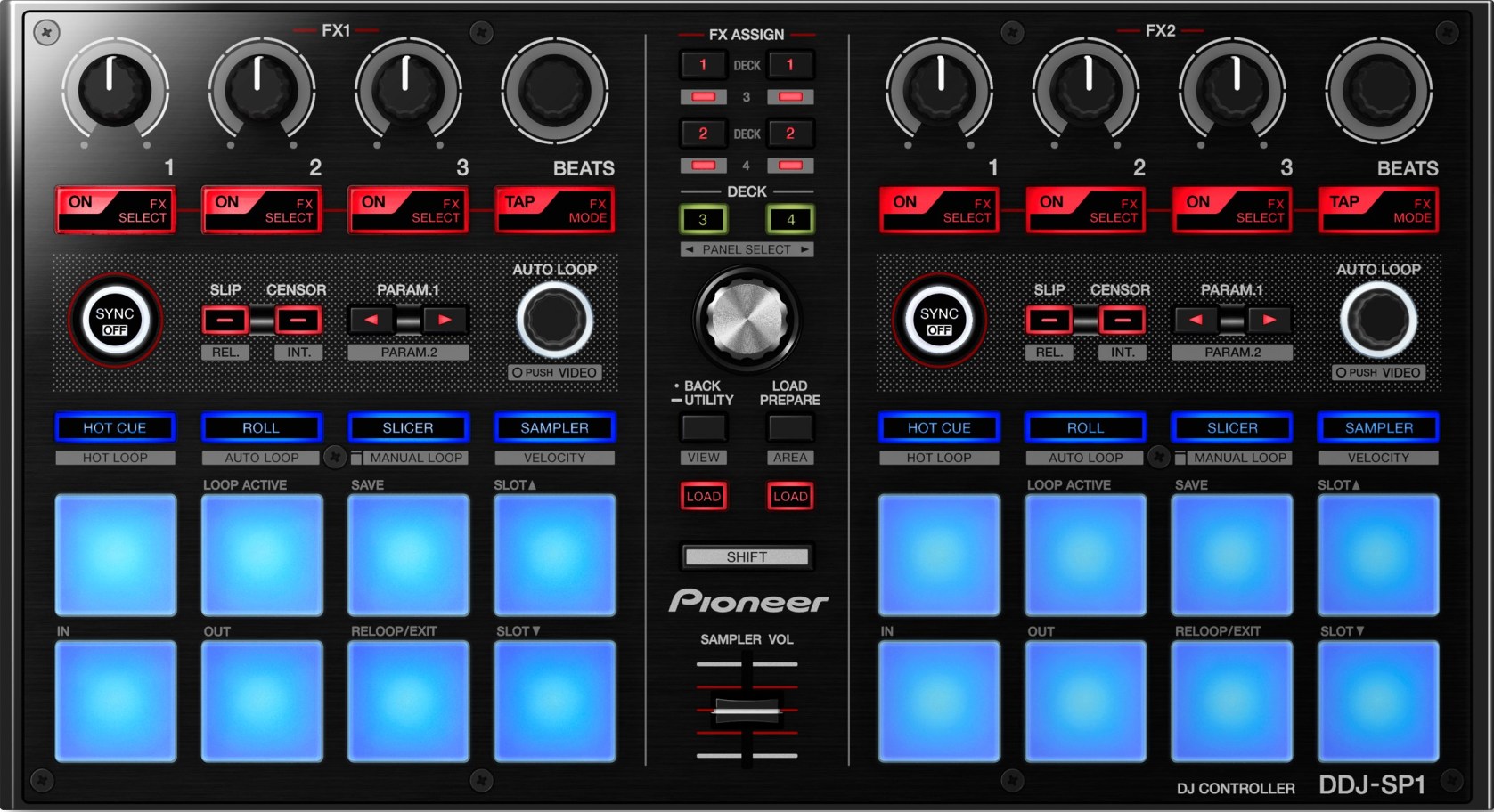Select right deck SAMPLER mode
The height and width of the screenshot is (812, 1494).
[1378, 428]
